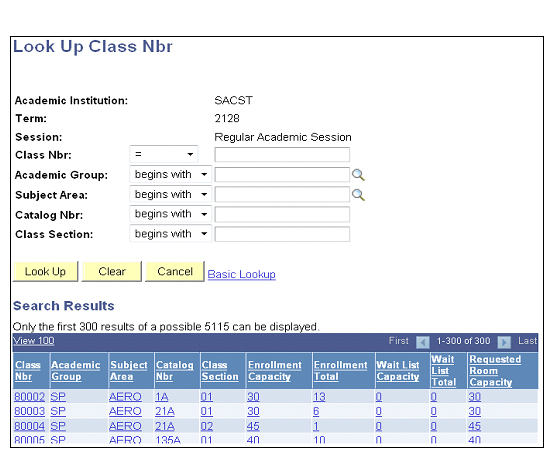
Task: Click enrollment total 6
Action: [316, 411]
